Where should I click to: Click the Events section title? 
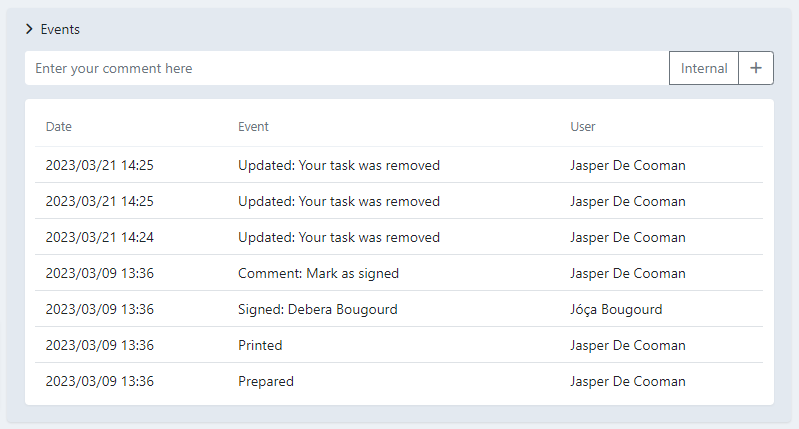click(60, 29)
